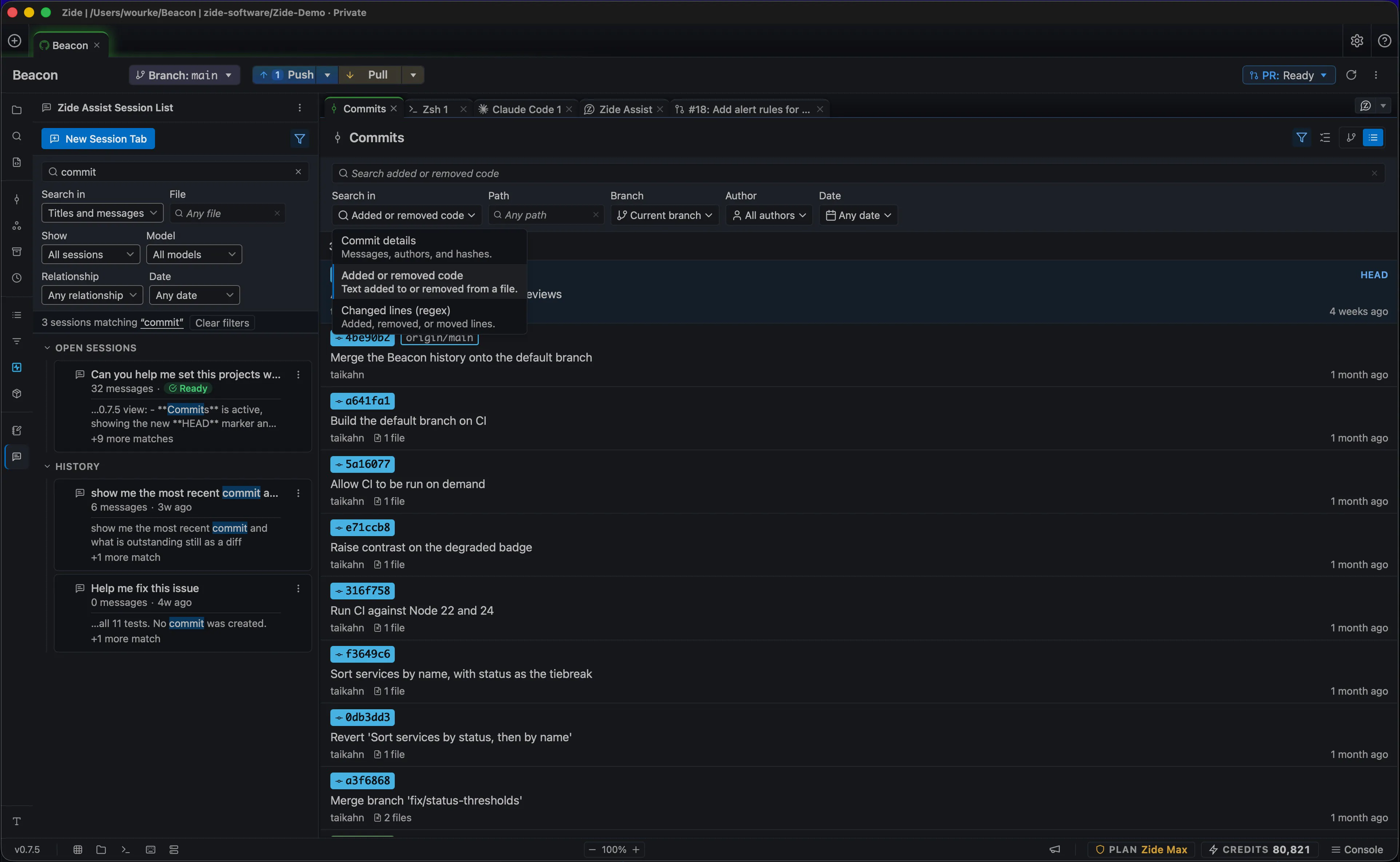Switch to list view in Commits

coord(1373,137)
